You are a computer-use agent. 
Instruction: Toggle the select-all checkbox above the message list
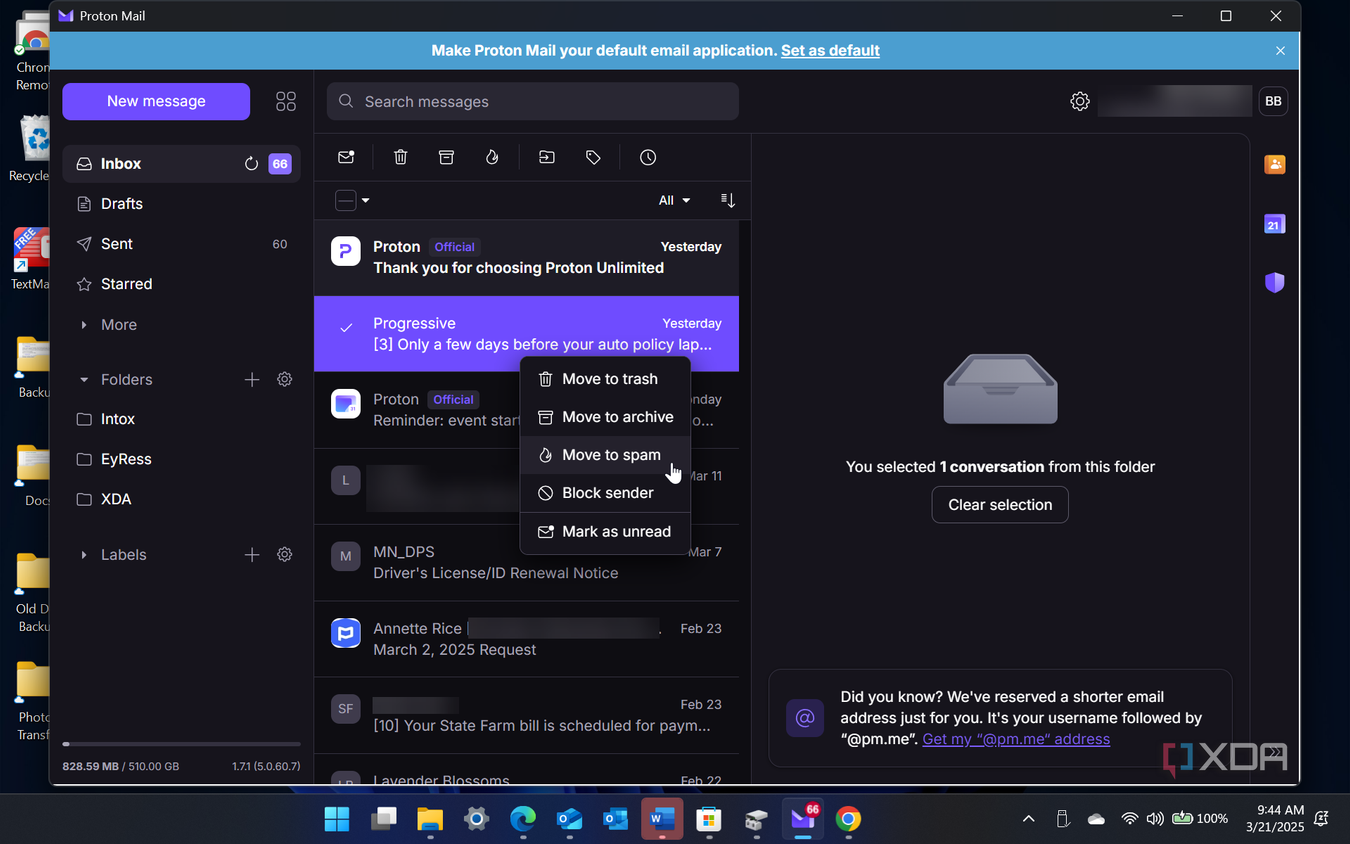[345, 200]
